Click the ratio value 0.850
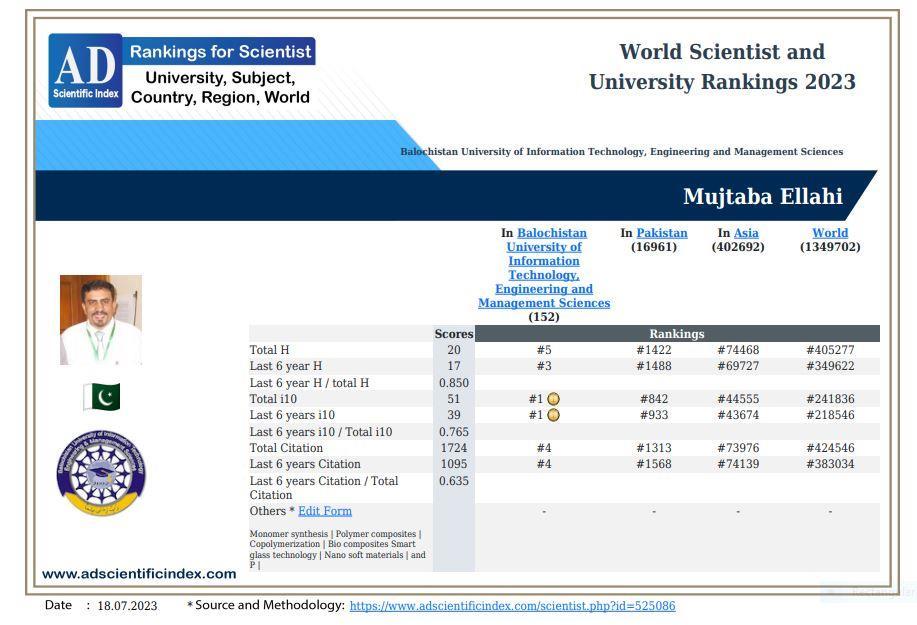The width and height of the screenshot is (917, 625). [454, 382]
